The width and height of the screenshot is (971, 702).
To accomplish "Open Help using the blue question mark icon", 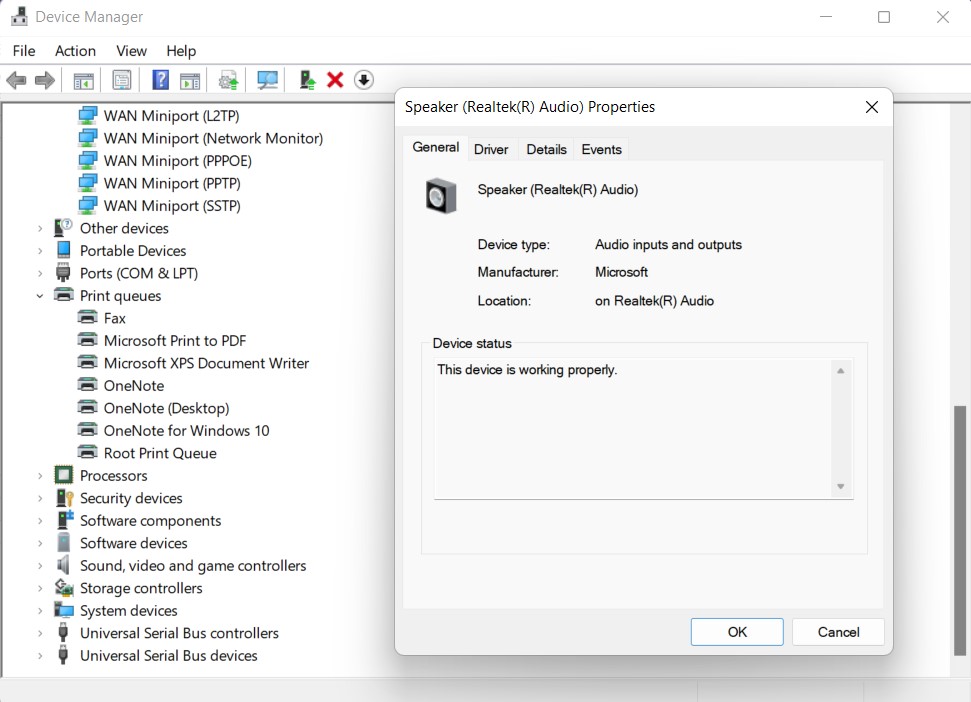I will pyautogui.click(x=161, y=79).
